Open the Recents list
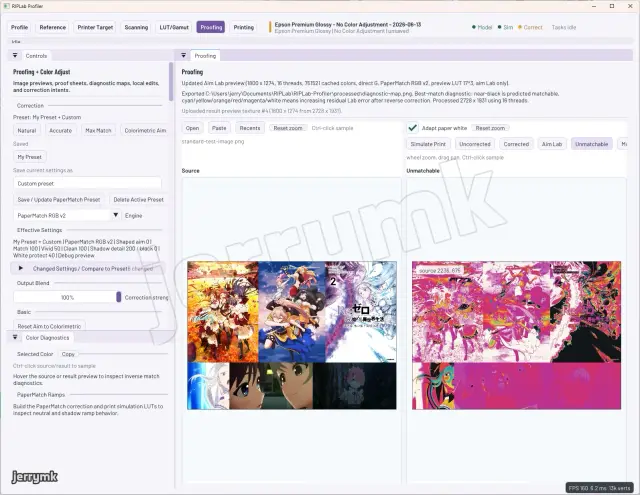Viewport: 640px width, 495px height. click(x=250, y=128)
